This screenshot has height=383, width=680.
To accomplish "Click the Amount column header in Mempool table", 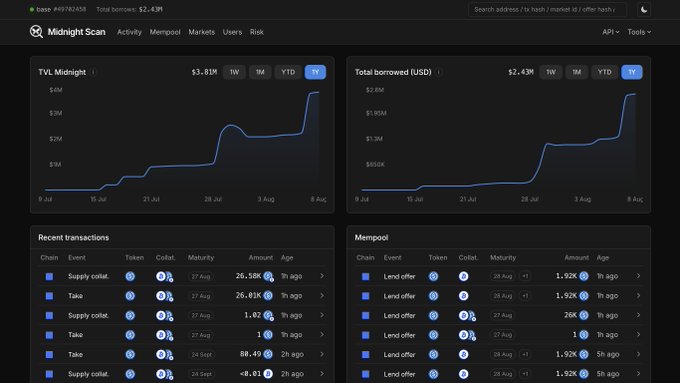I will 576,258.
